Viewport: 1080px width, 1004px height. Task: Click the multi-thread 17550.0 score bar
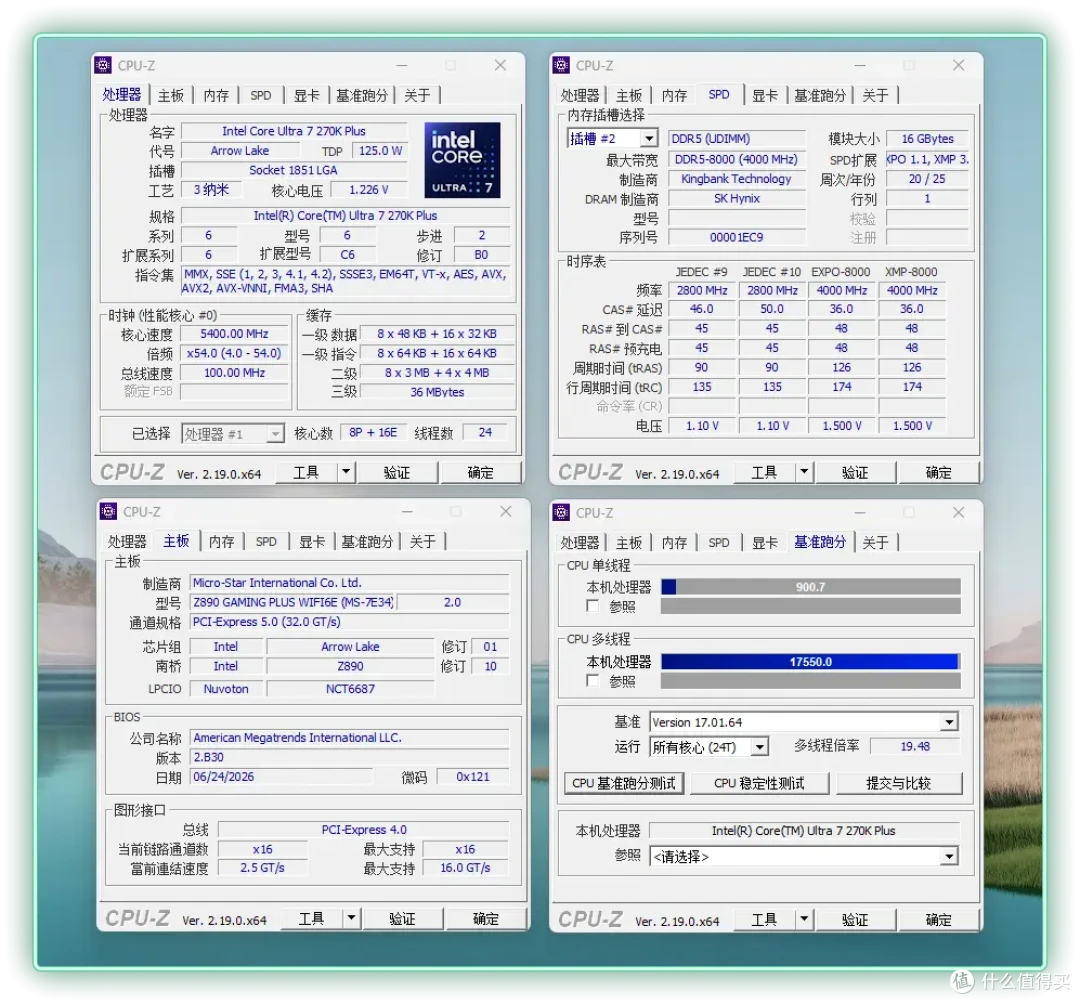point(811,662)
